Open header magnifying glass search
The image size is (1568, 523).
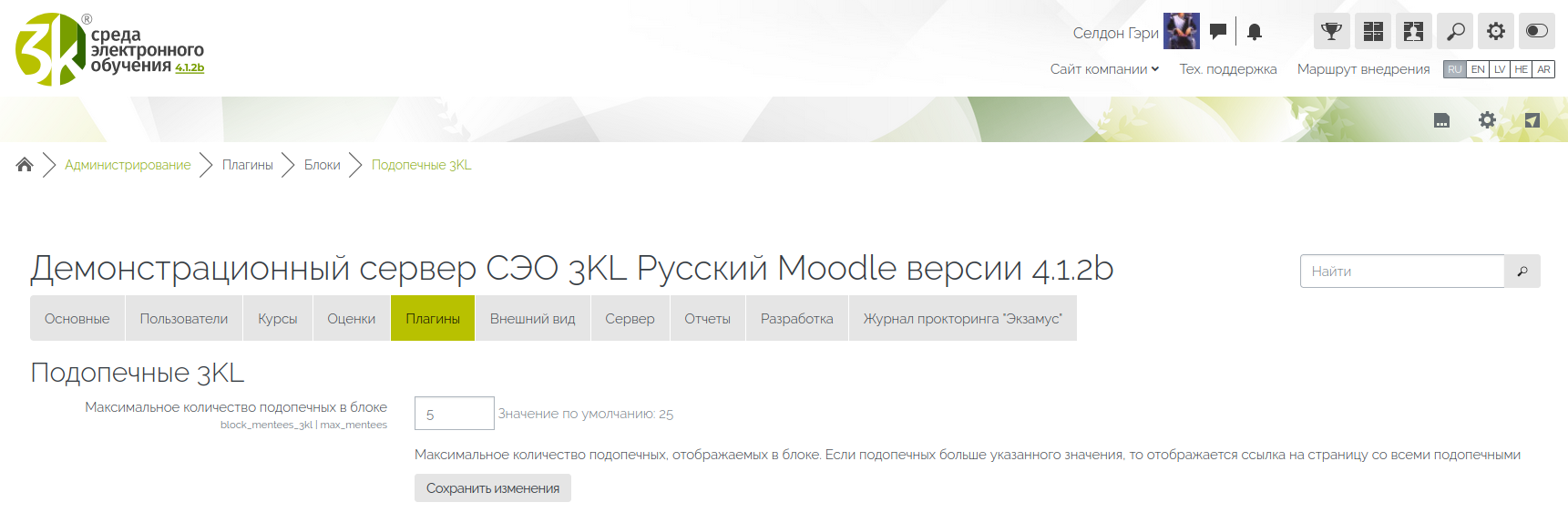coord(1455,32)
